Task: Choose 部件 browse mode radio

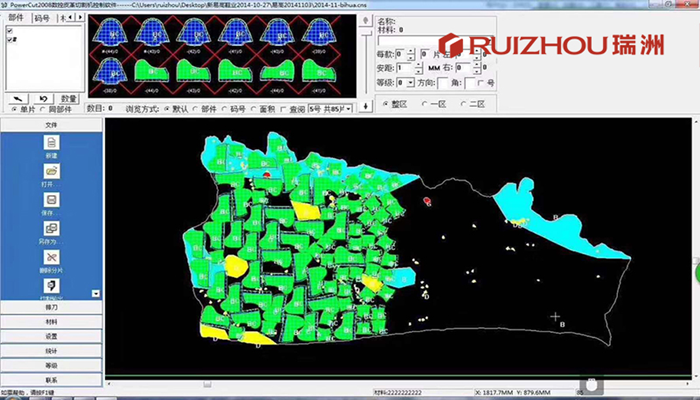Action: (x=196, y=109)
